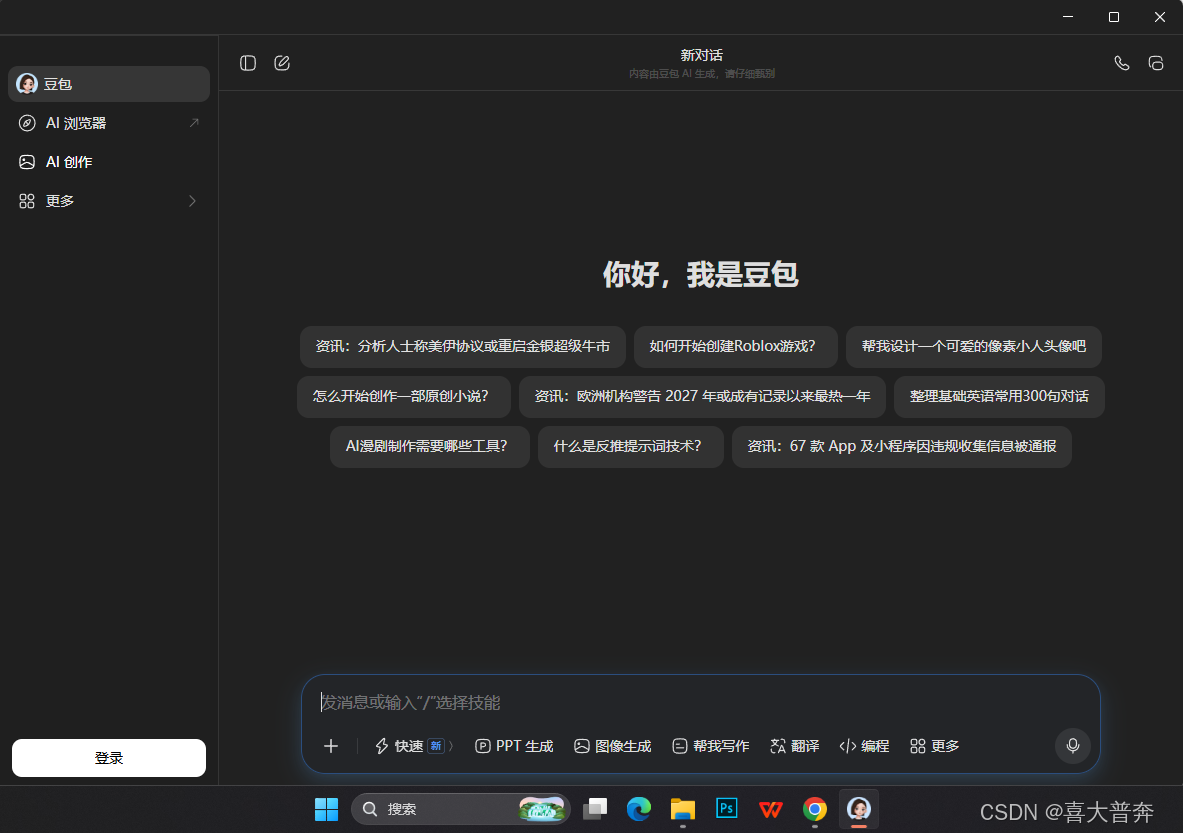This screenshot has height=833, width=1183.
Task: Click the plus attachment icon
Action: coord(330,746)
